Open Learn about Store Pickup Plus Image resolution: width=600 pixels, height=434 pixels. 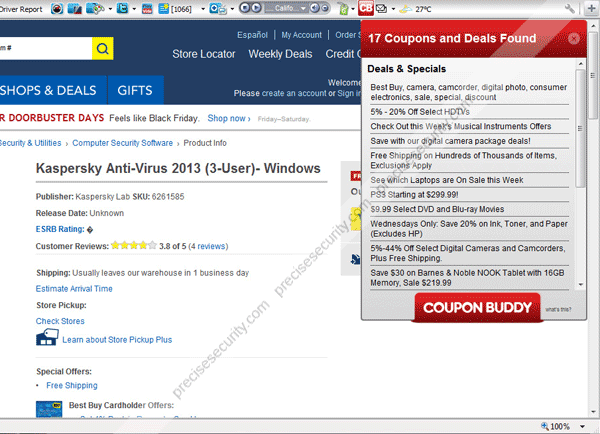117,340
